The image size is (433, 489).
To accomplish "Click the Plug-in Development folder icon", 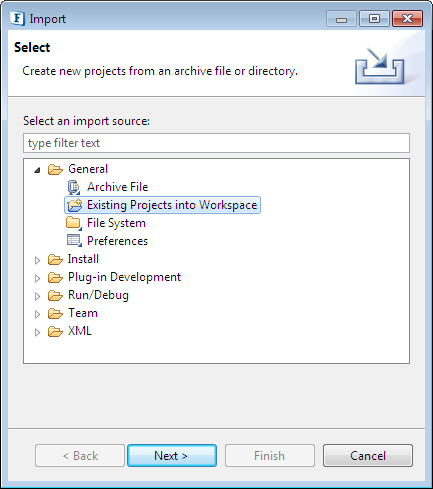I will point(55,277).
